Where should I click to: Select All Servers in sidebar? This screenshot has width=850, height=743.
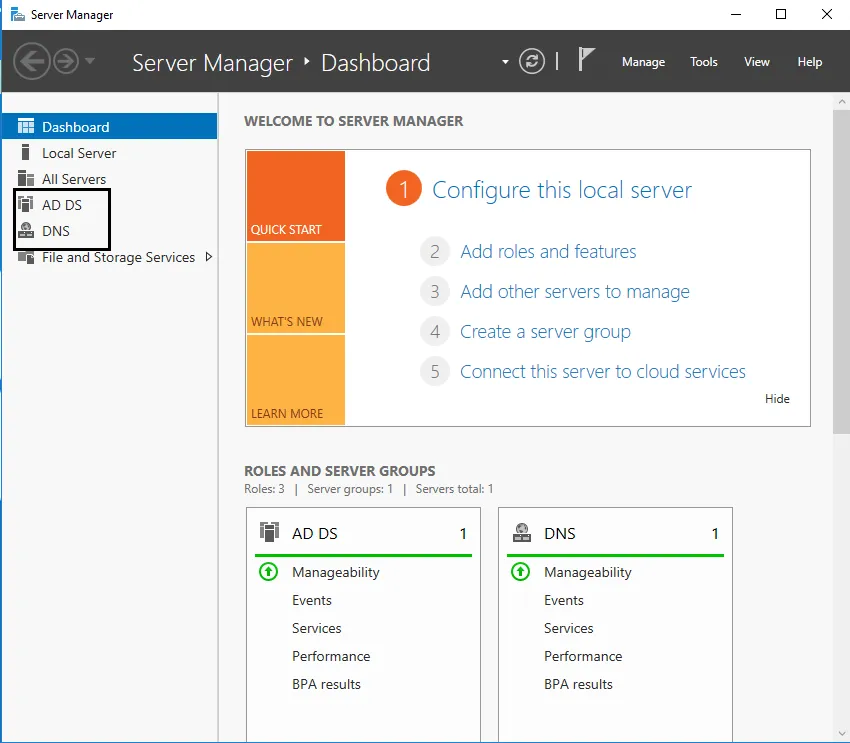110,179
